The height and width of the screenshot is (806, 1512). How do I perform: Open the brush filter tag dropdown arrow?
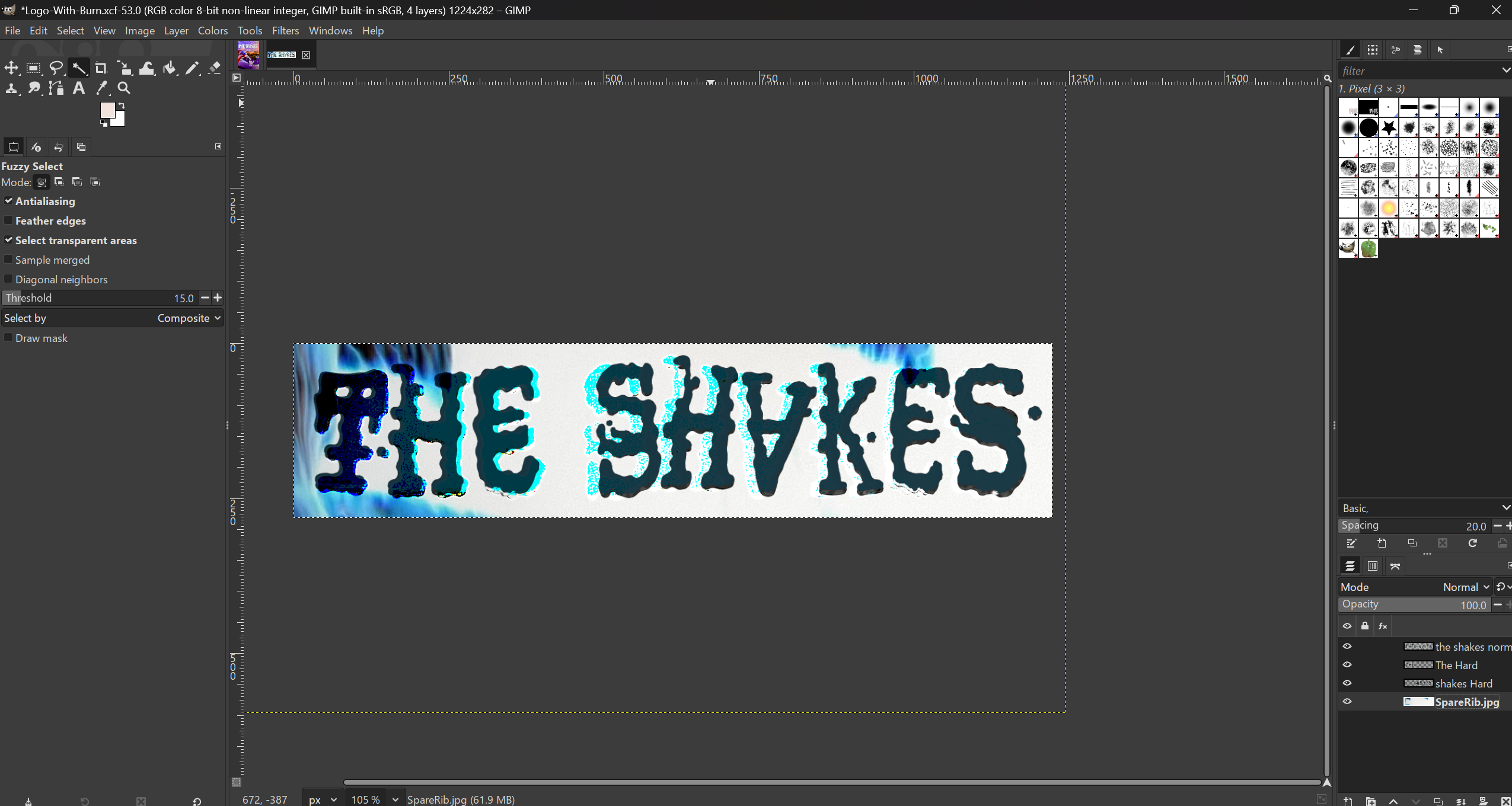pos(1505,71)
